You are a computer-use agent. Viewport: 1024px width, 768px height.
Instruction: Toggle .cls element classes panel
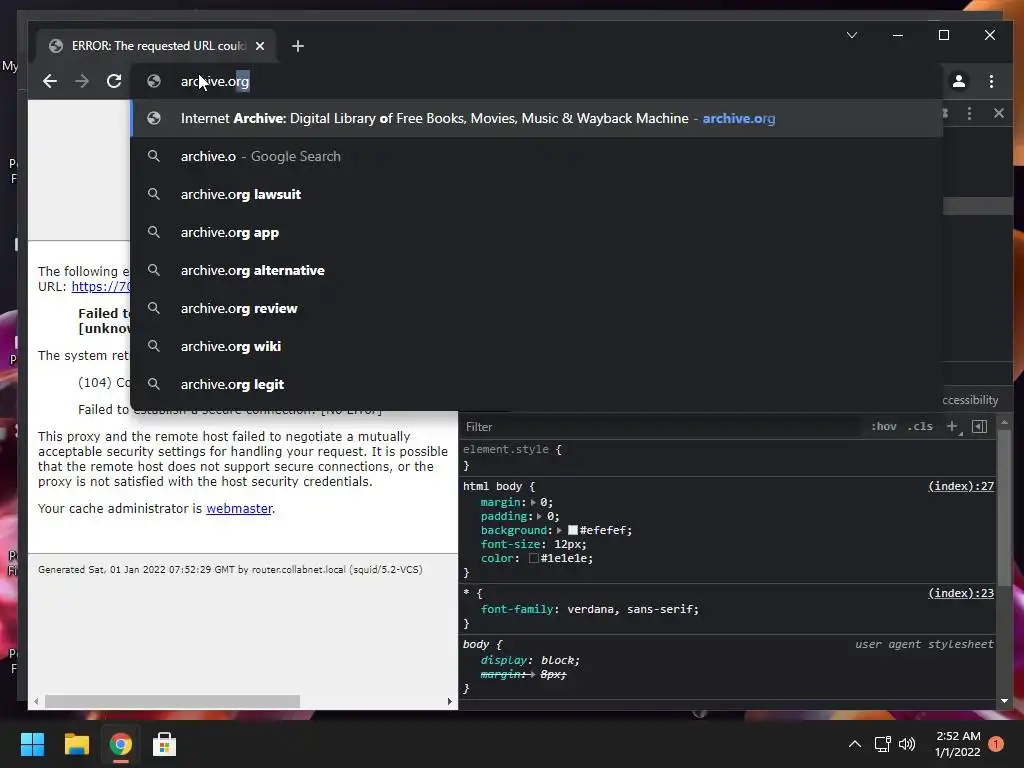(x=920, y=426)
